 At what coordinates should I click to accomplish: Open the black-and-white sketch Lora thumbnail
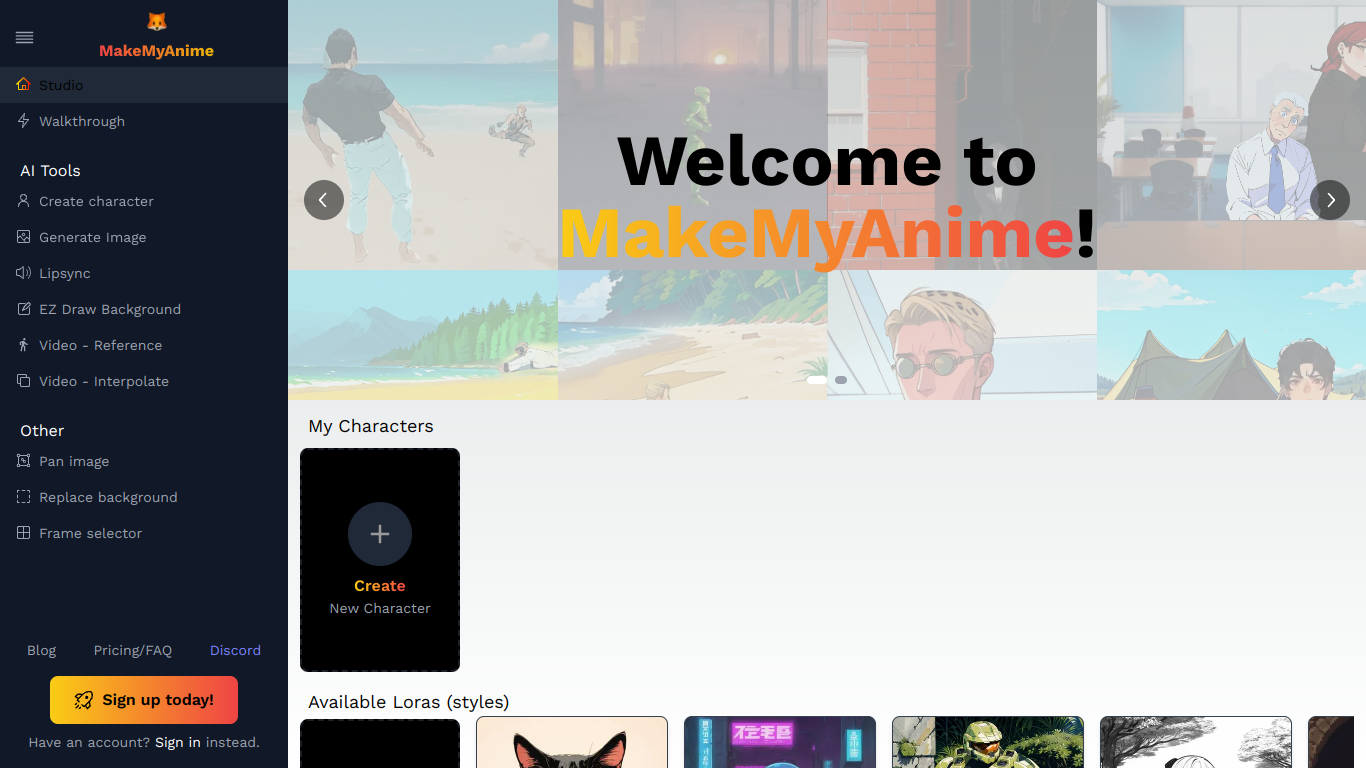click(x=1196, y=742)
